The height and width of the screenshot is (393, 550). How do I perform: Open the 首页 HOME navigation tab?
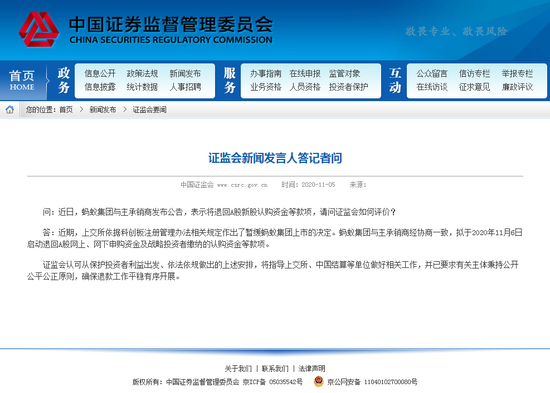pyautogui.click(x=22, y=80)
